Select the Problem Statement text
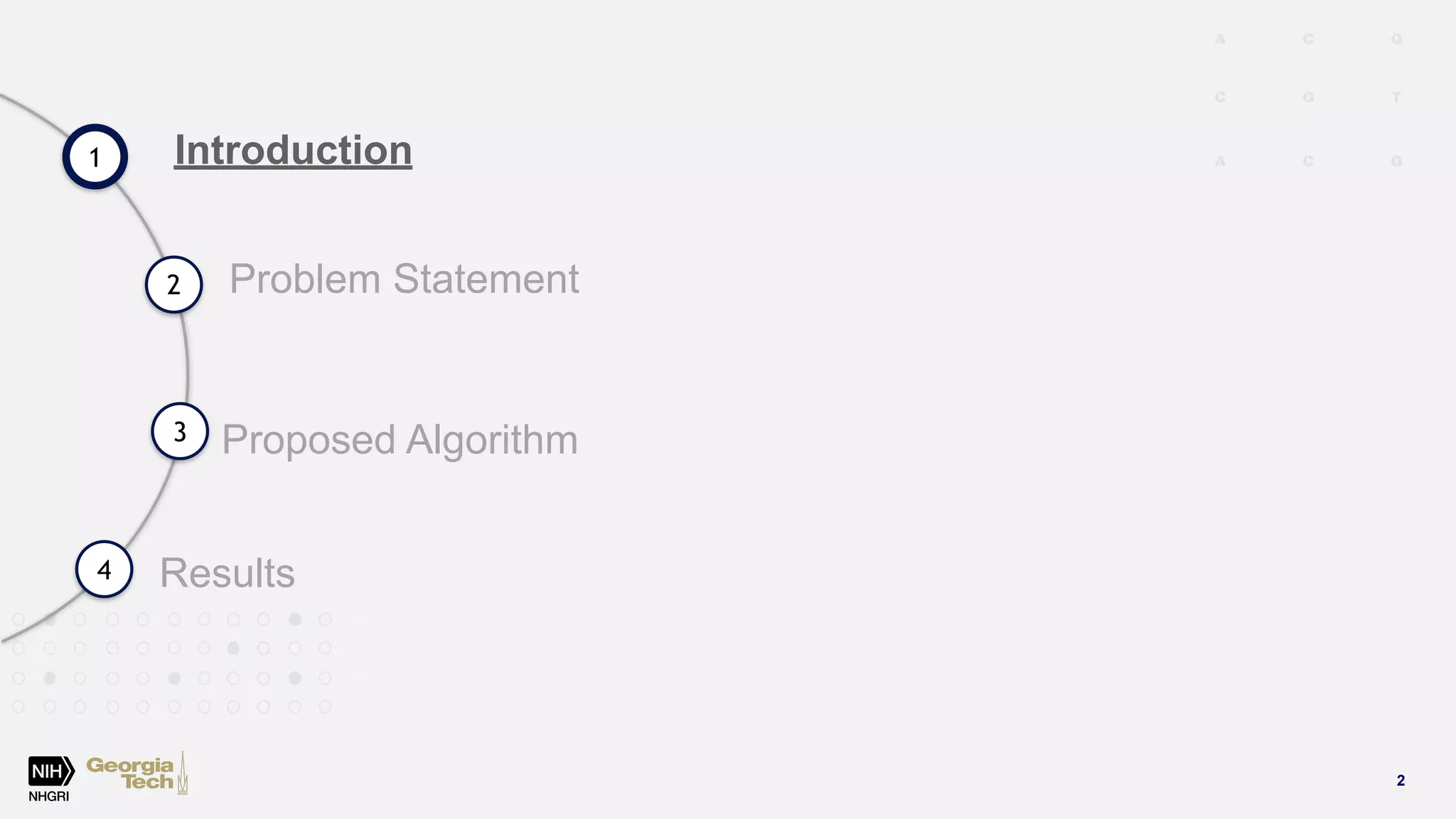Image resolution: width=1456 pixels, height=819 pixels. click(404, 279)
